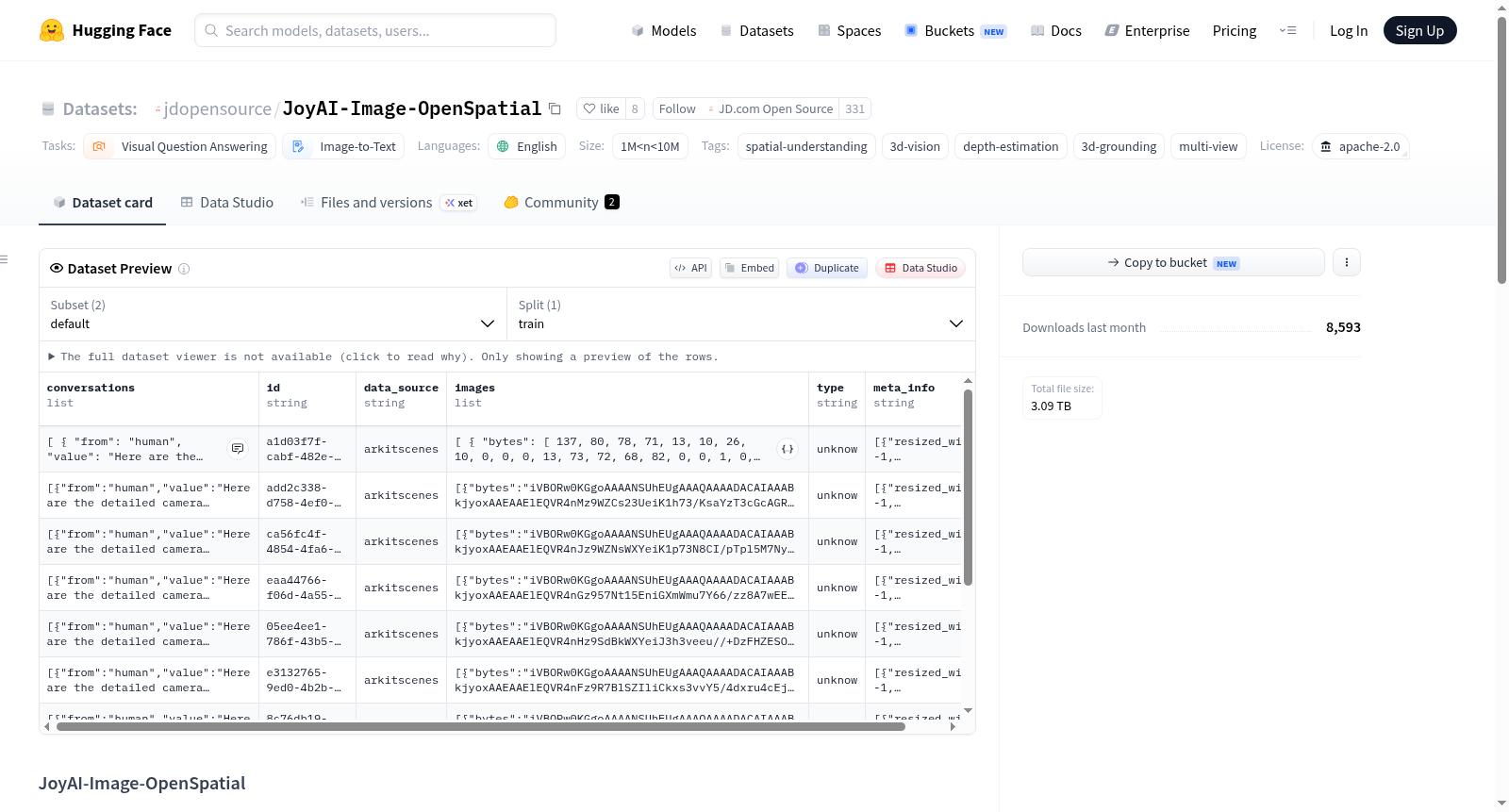Open the more options three-dot menu
1509x812 pixels.
(1347, 262)
